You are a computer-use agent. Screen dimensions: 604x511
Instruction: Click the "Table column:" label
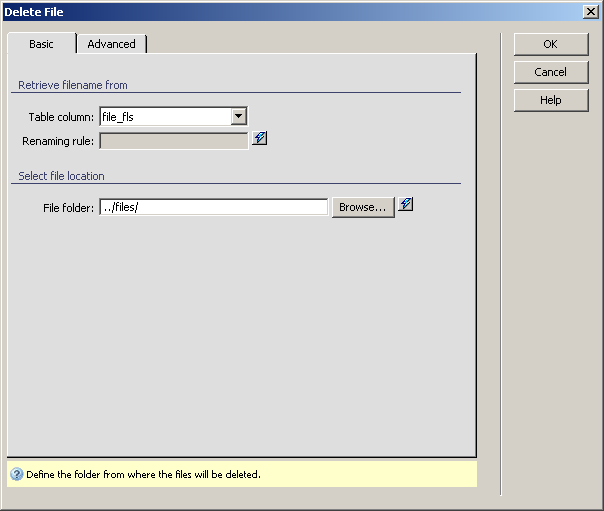pyautogui.click(x=61, y=117)
